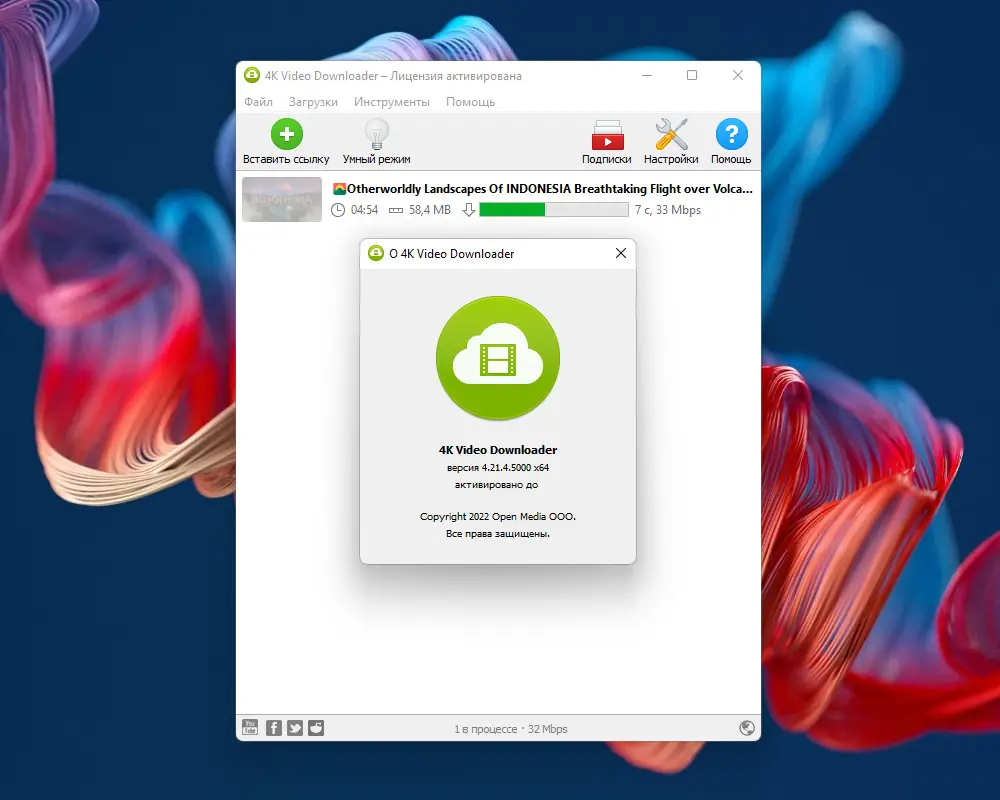Click the large green cloud logo
This screenshot has width=1000, height=800.
click(498, 358)
